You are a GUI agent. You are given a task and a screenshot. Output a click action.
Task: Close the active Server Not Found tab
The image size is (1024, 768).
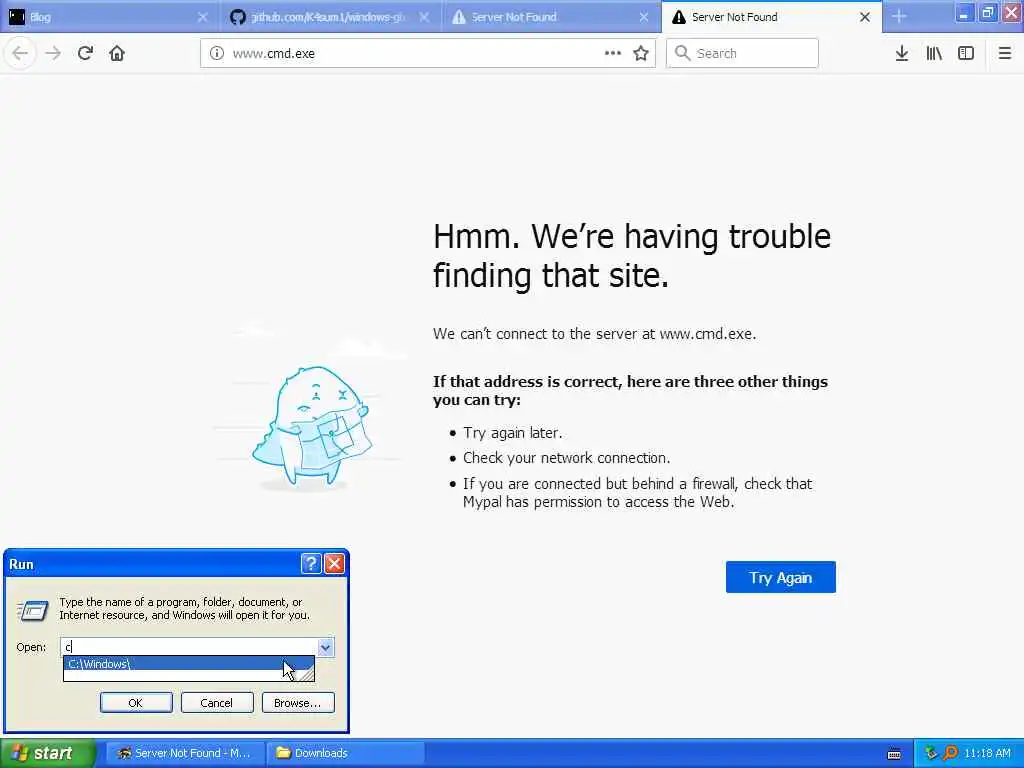865,17
